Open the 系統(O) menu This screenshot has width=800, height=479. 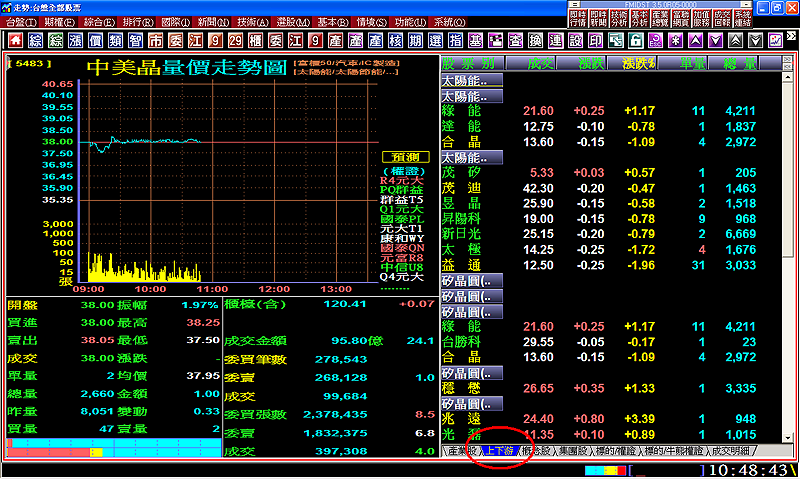pyautogui.click(x=449, y=22)
